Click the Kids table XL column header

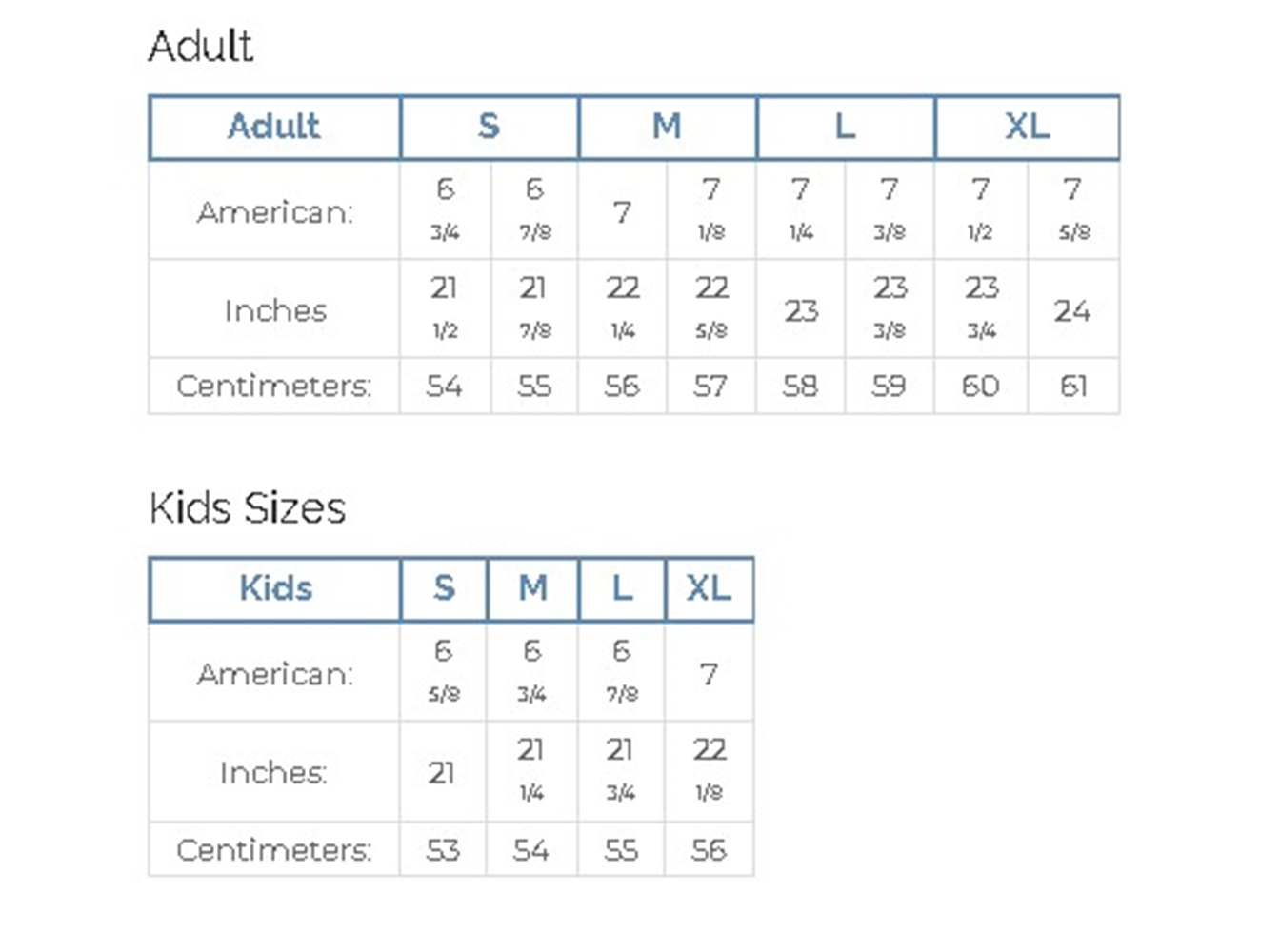coord(709,588)
